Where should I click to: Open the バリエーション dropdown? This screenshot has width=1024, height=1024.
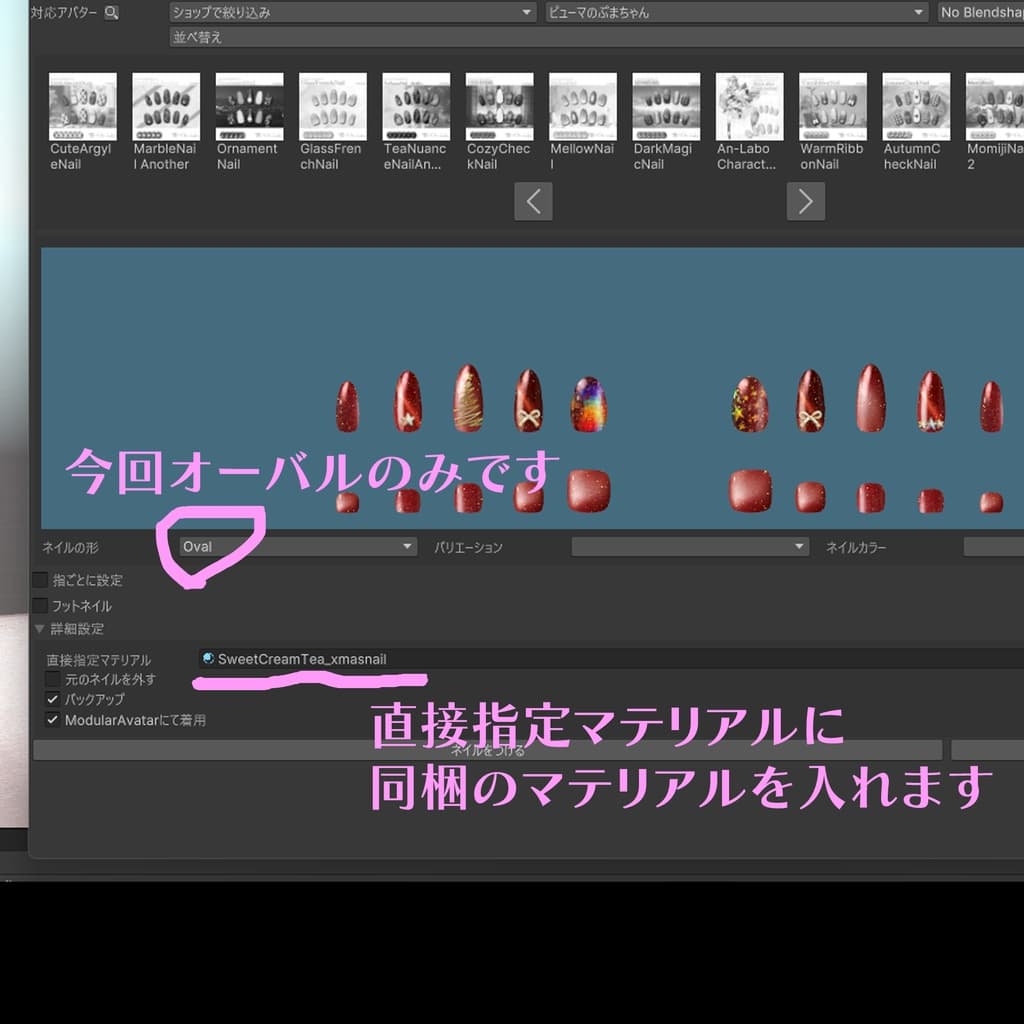(689, 547)
